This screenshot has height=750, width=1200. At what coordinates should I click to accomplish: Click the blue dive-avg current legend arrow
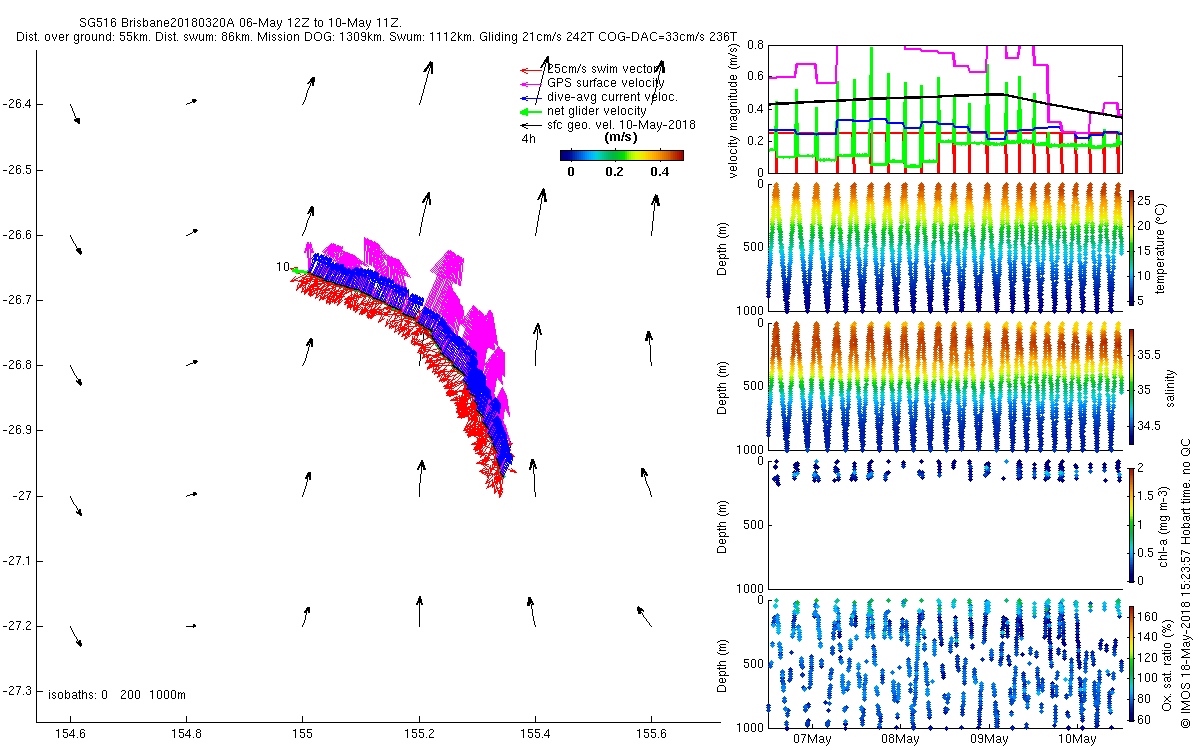coord(531,97)
